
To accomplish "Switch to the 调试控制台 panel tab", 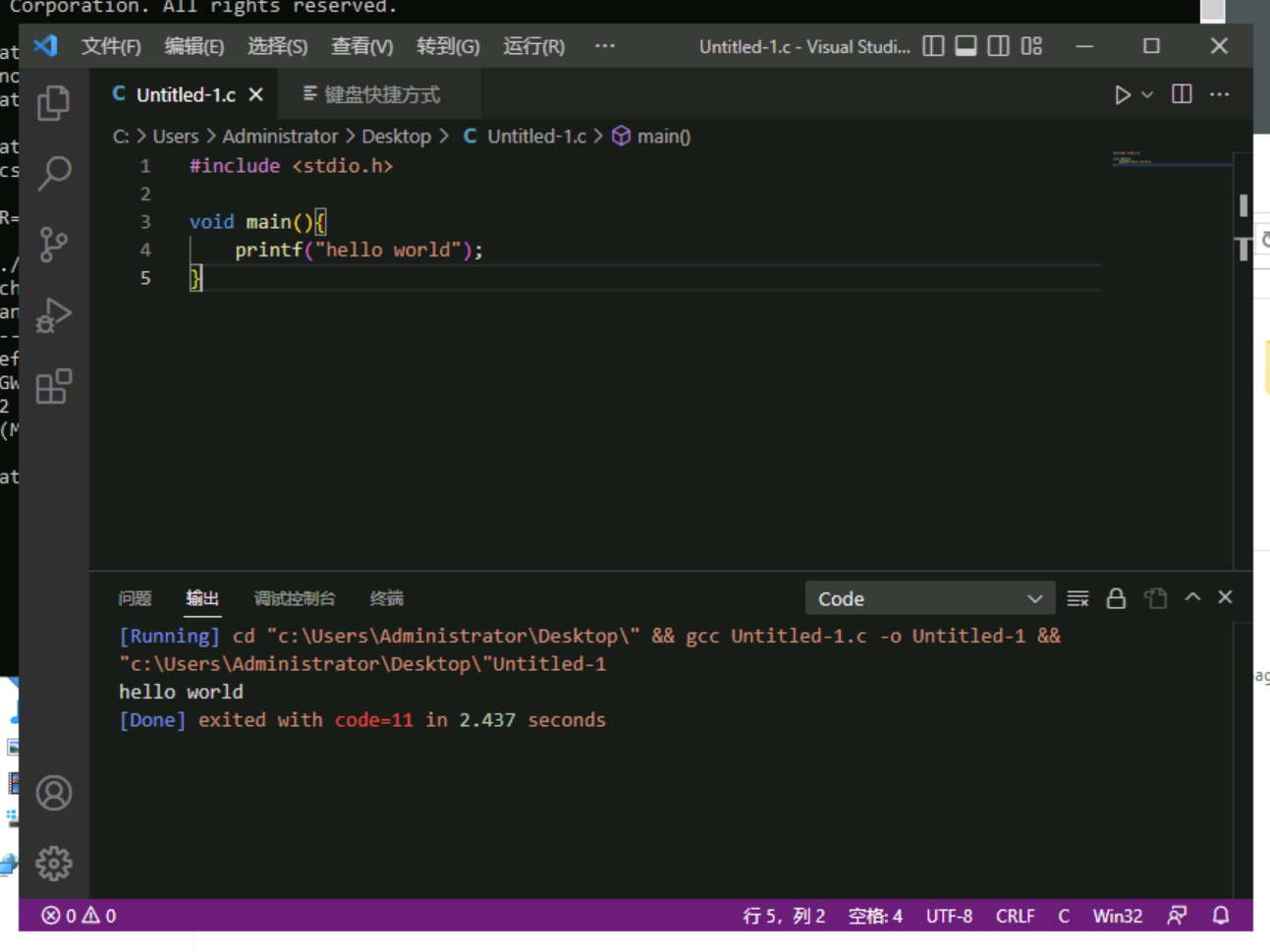I will [295, 598].
